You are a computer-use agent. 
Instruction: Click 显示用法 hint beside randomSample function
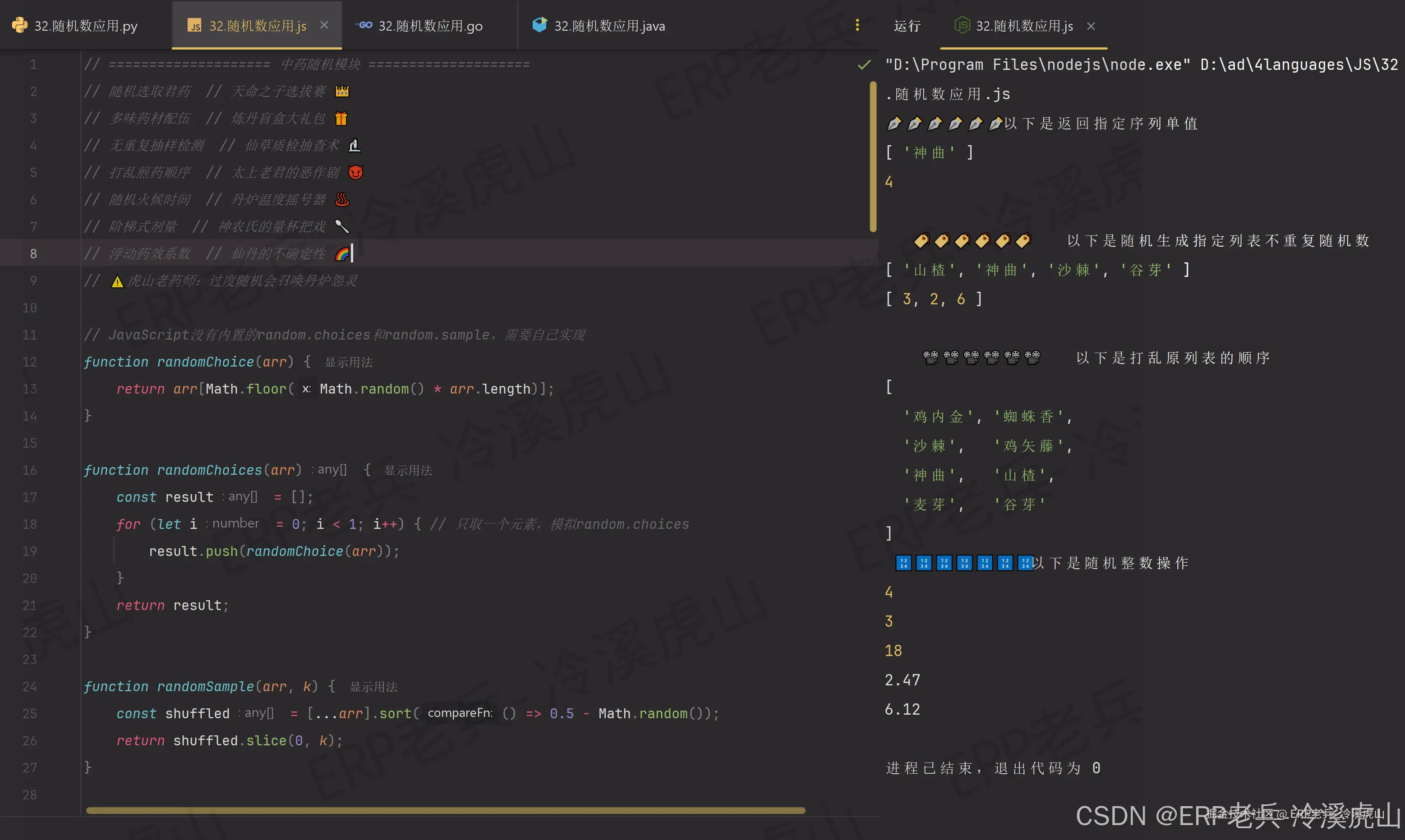[x=373, y=687]
